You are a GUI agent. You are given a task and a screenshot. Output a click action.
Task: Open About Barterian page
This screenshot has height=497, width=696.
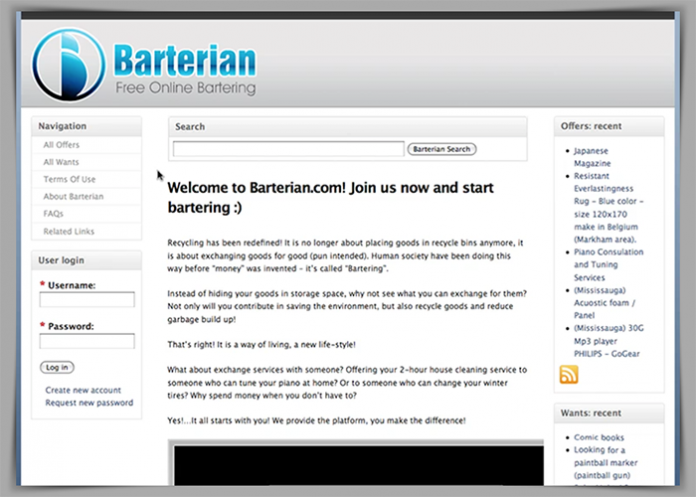click(x=73, y=196)
